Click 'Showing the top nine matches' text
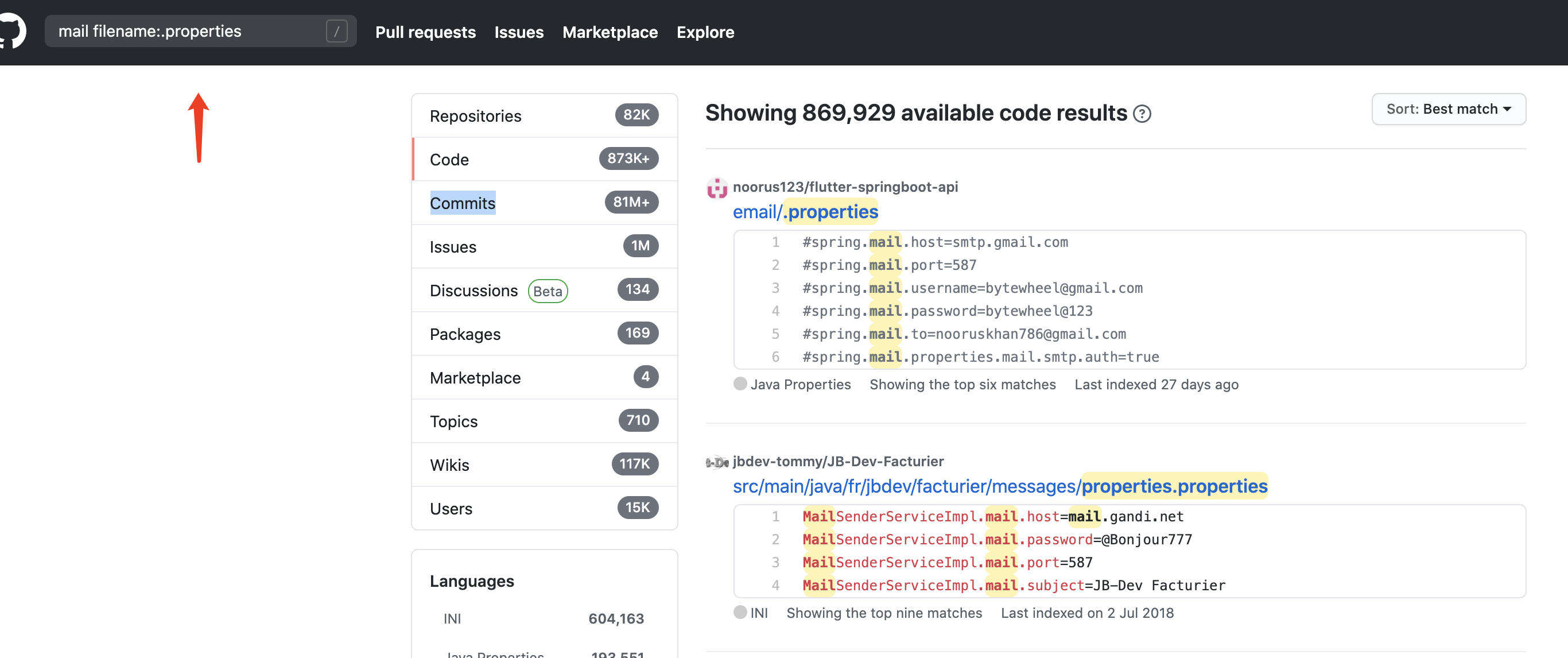Image resolution: width=1568 pixels, height=658 pixels. click(884, 613)
